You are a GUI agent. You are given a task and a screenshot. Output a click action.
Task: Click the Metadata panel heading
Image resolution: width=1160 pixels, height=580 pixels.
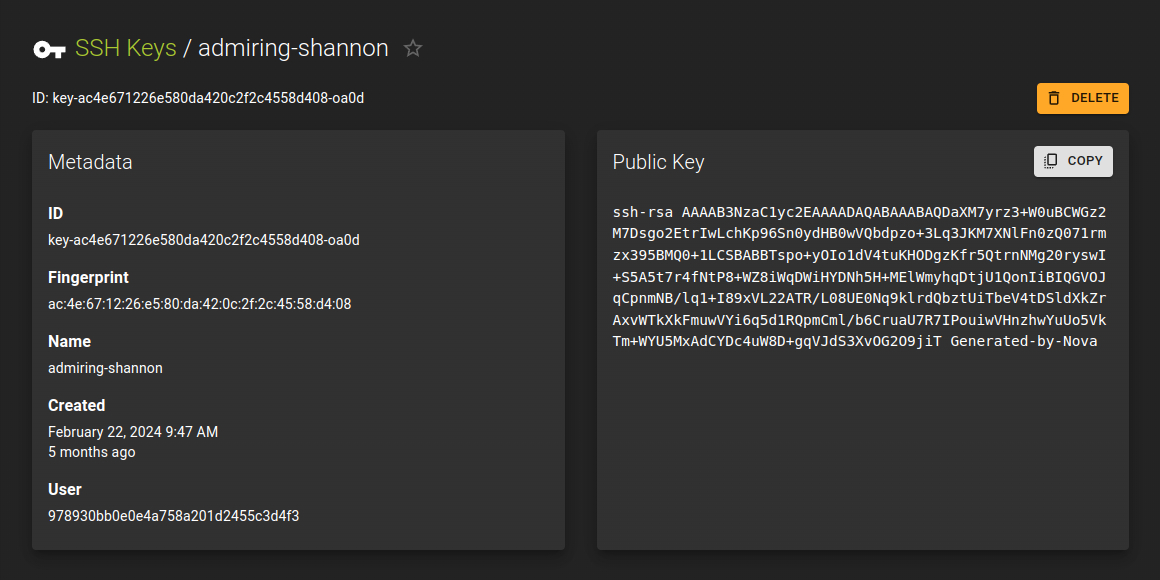point(90,162)
